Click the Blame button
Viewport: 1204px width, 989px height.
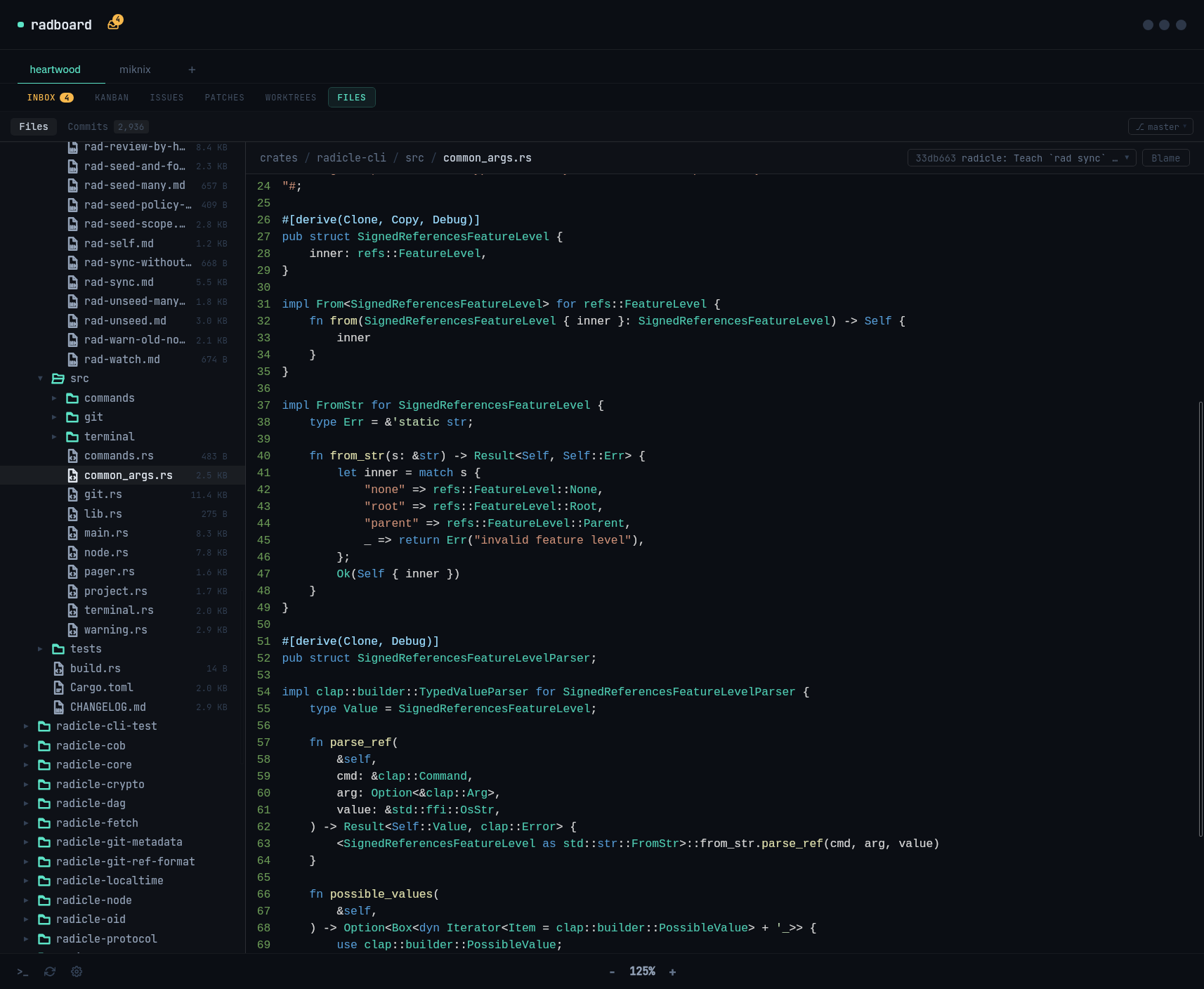1165,158
